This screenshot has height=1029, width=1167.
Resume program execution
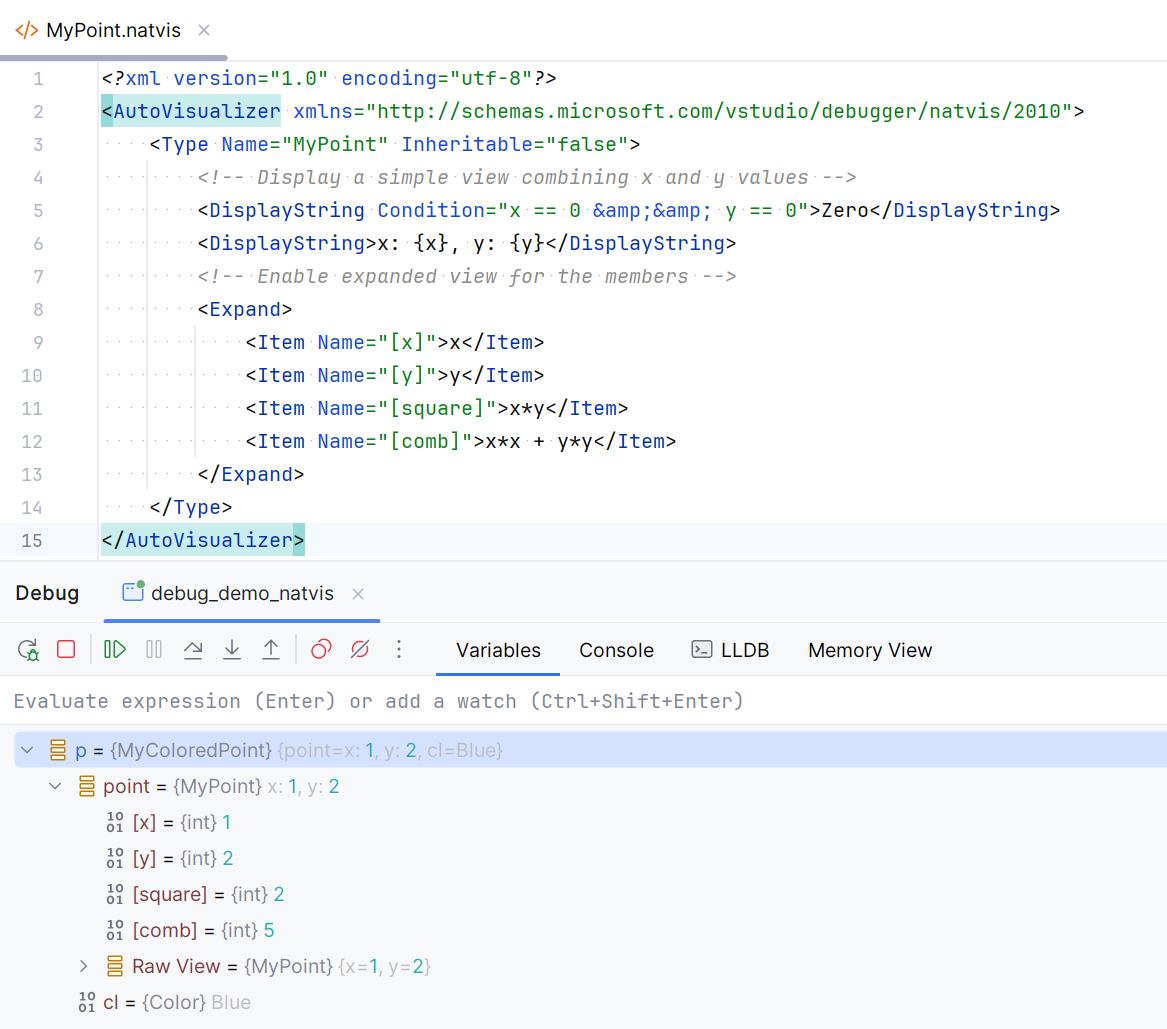click(113, 649)
